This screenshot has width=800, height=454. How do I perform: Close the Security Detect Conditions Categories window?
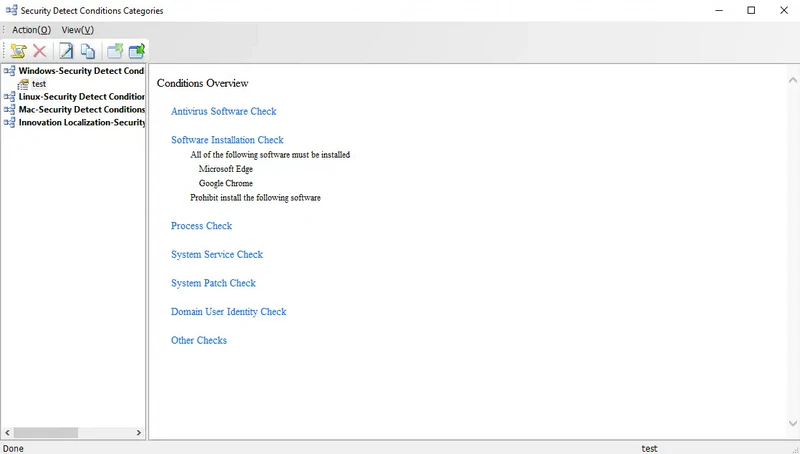(784, 10)
